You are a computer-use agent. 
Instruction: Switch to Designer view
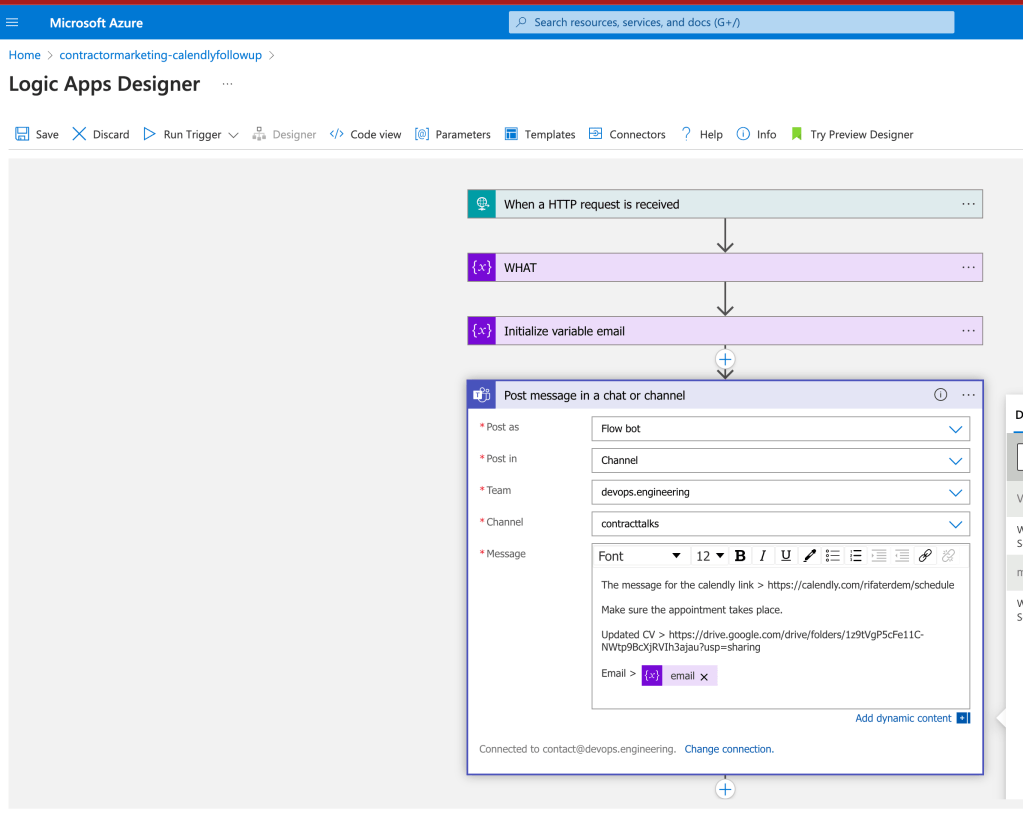[x=284, y=134]
